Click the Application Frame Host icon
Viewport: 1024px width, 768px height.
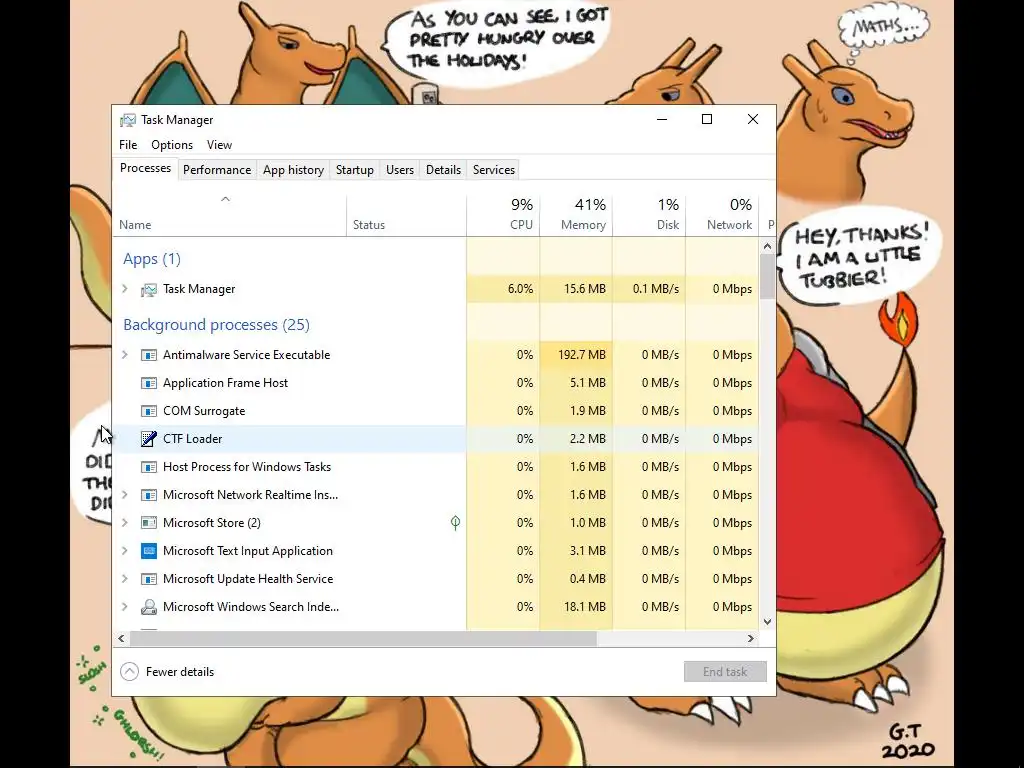click(149, 383)
